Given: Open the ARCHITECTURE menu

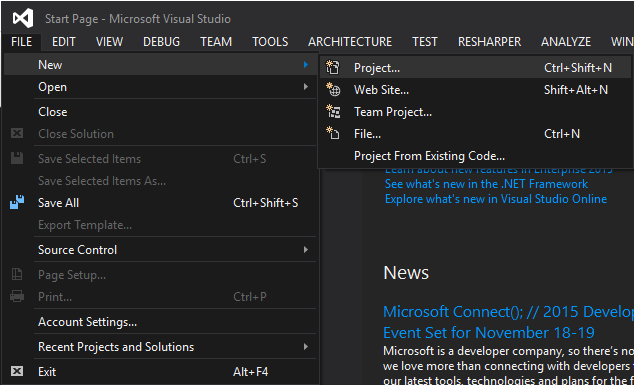Looking at the screenshot, I should coord(350,42).
